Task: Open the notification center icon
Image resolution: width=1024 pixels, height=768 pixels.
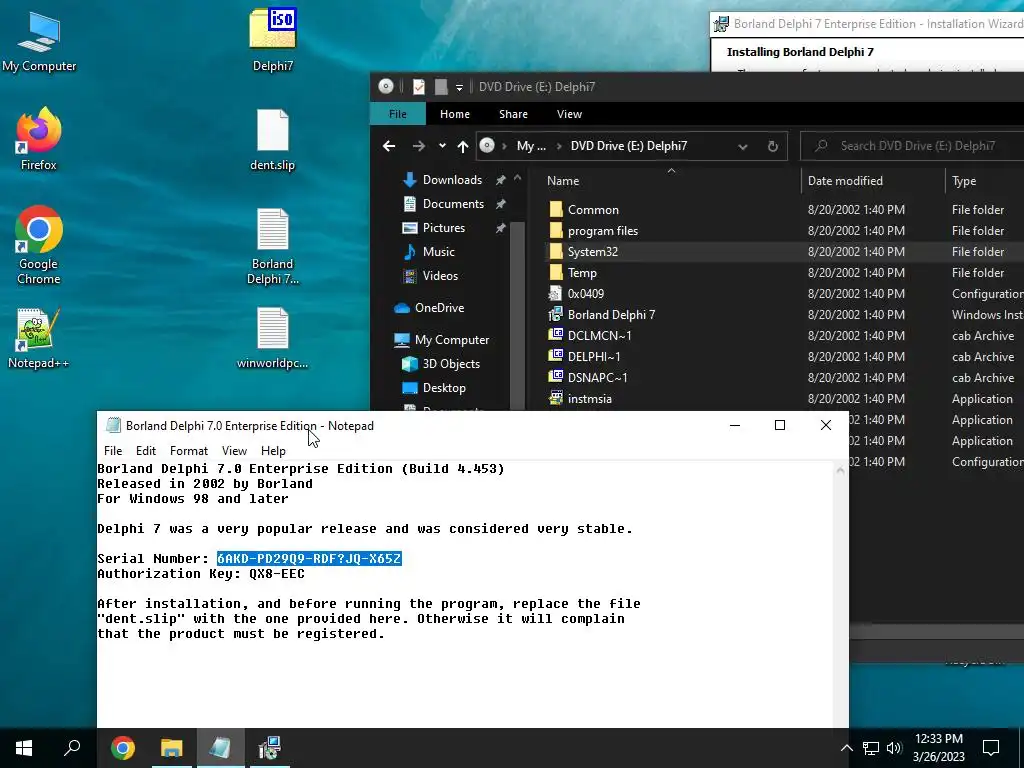Action: pyautogui.click(x=991, y=748)
